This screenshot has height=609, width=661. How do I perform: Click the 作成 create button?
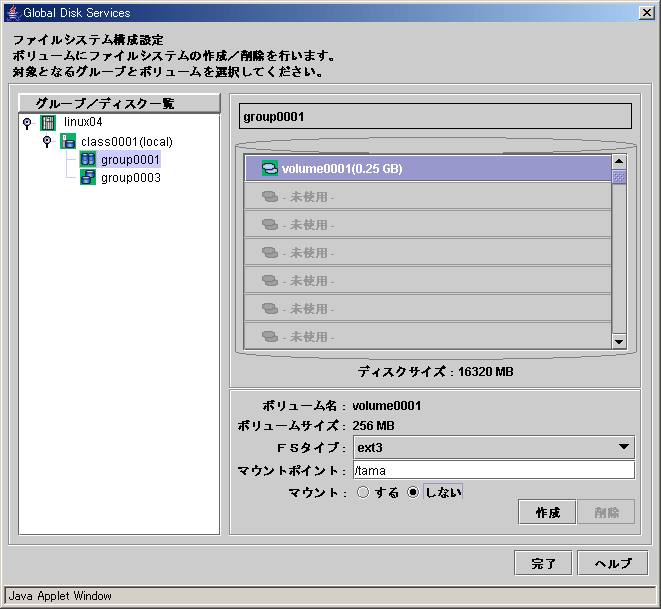tap(547, 512)
